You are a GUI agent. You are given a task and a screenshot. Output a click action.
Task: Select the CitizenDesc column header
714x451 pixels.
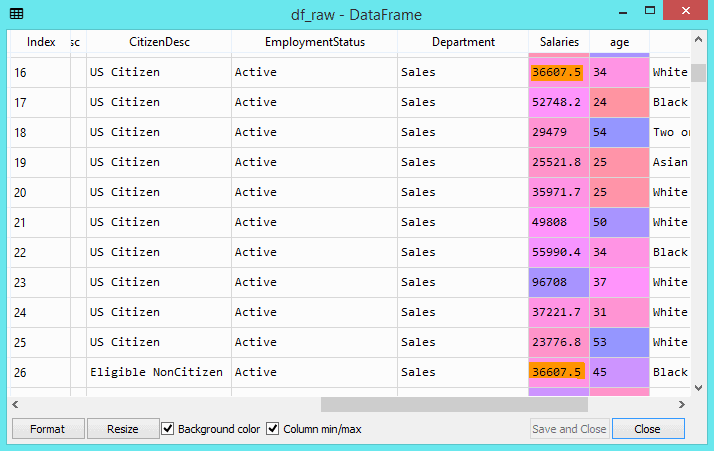click(159, 42)
